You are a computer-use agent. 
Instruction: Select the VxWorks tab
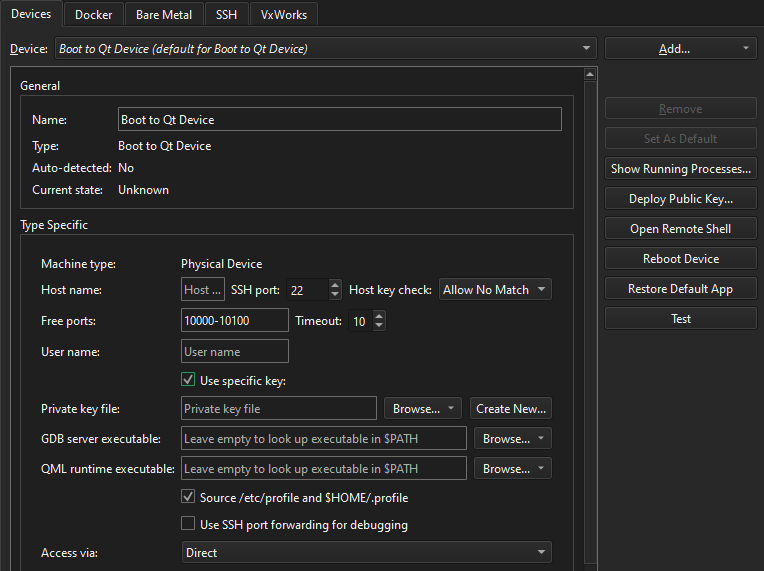[284, 15]
